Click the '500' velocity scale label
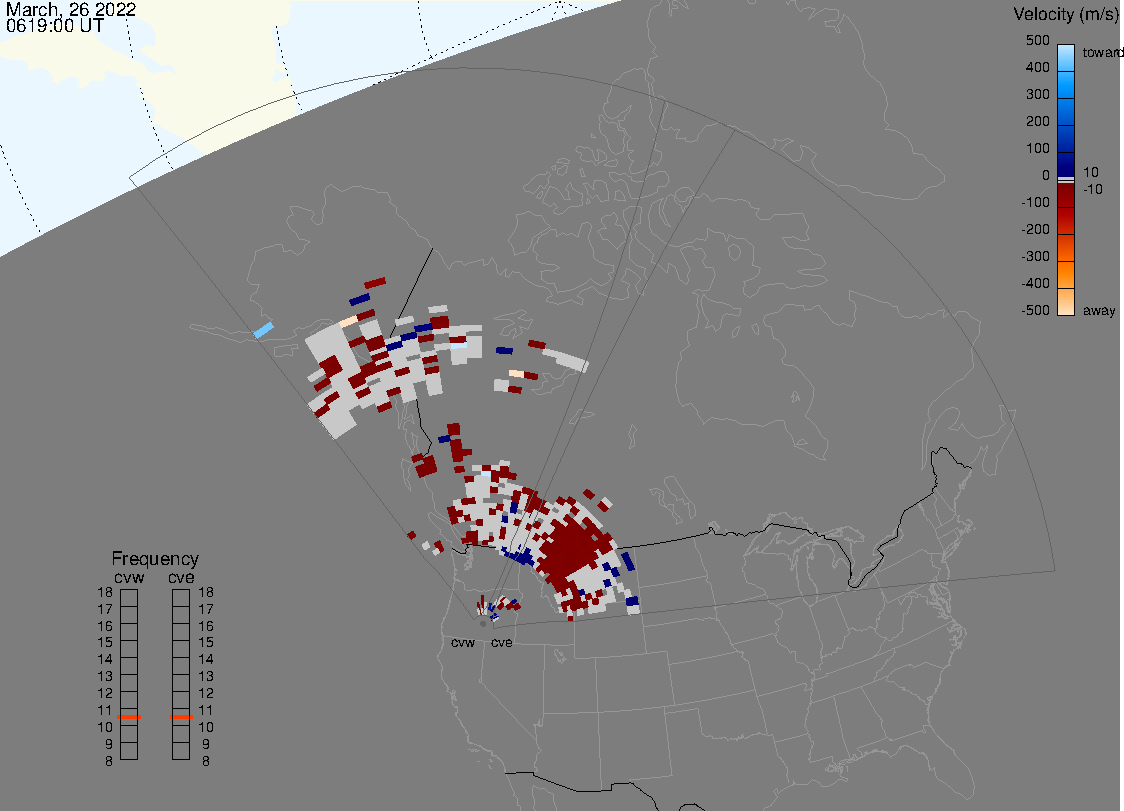 coord(1037,41)
